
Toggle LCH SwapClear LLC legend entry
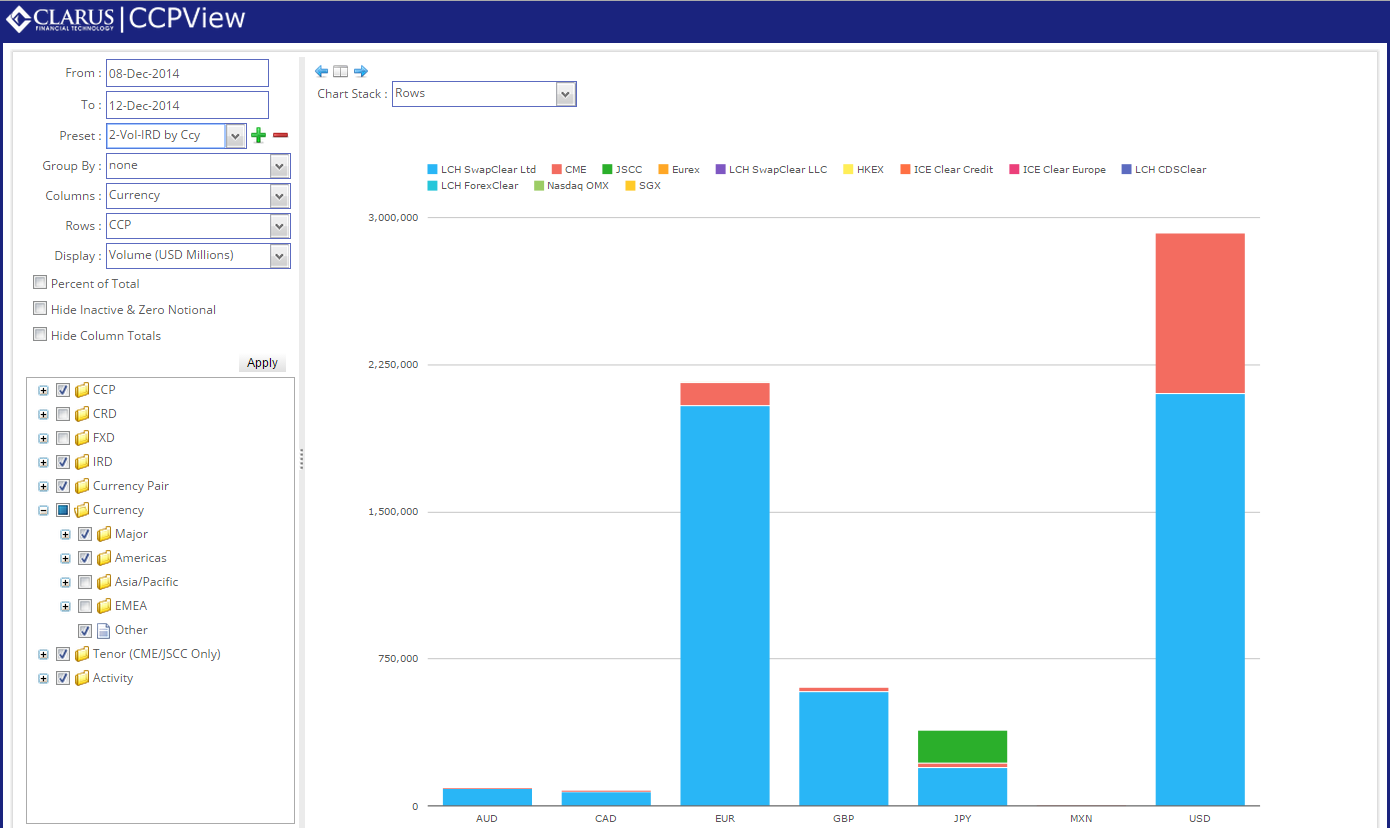click(x=771, y=170)
